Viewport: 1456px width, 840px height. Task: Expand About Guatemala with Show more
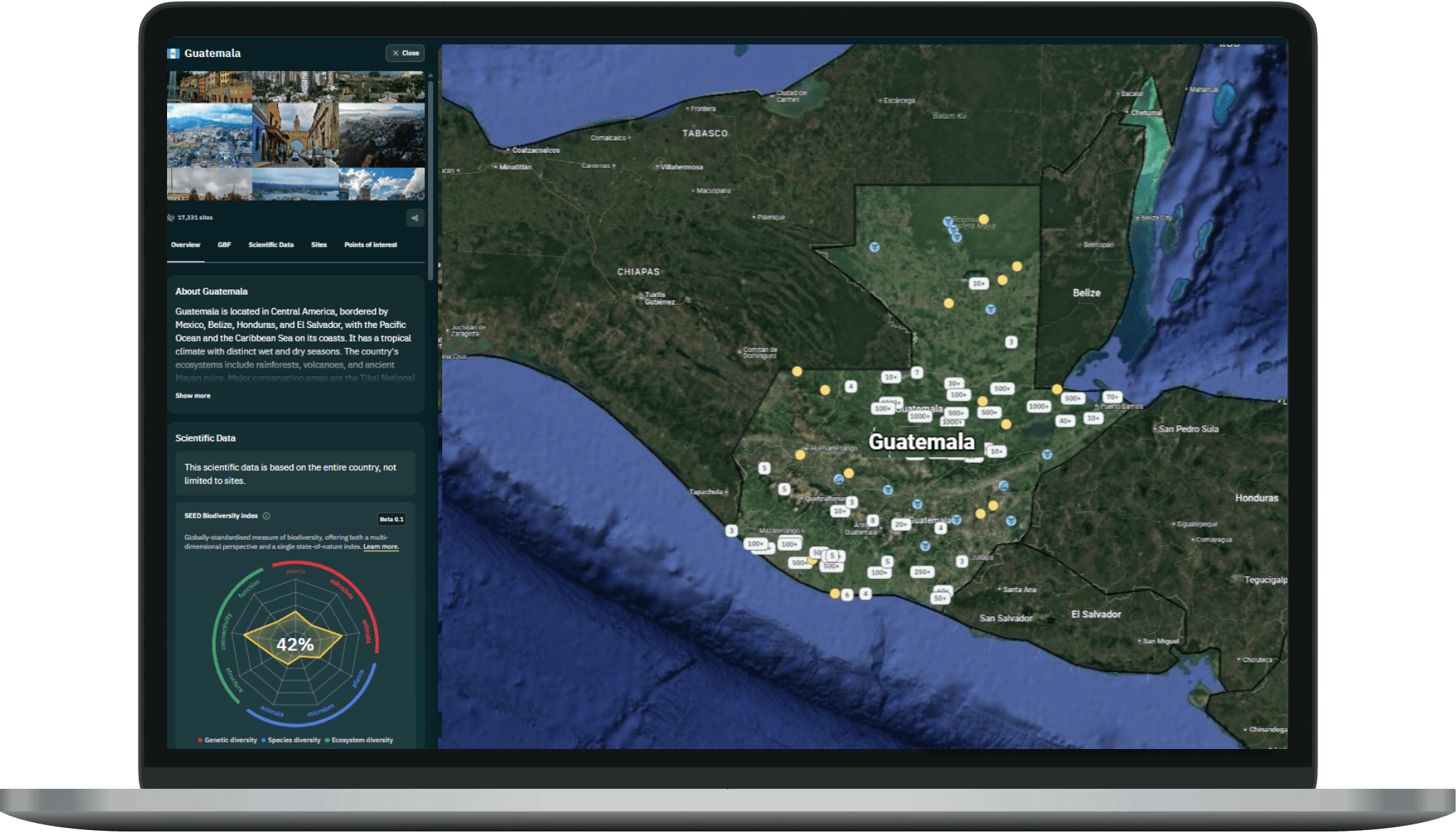pos(193,395)
